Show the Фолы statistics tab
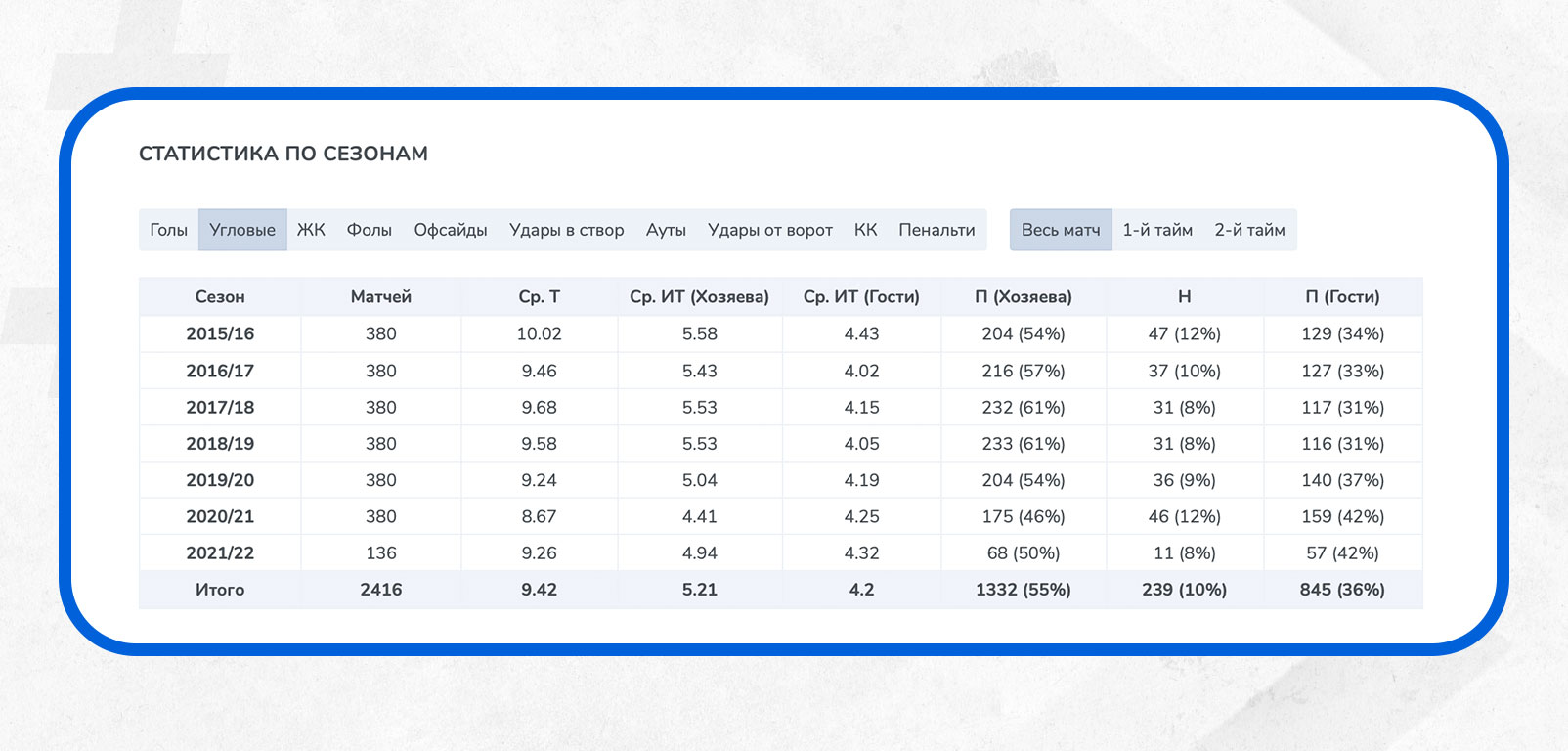 pos(369,230)
